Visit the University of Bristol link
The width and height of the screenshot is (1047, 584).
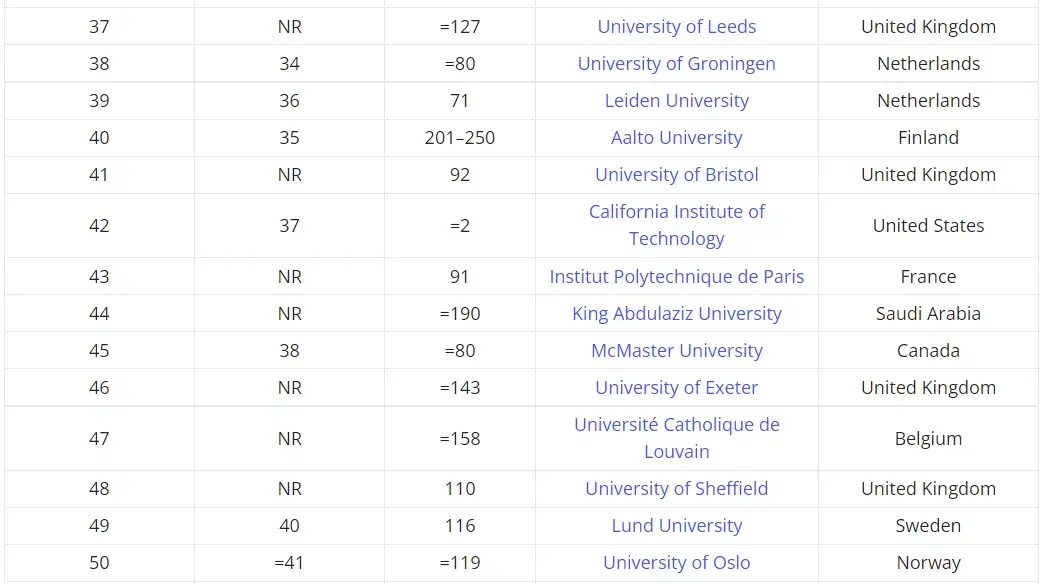[676, 175]
